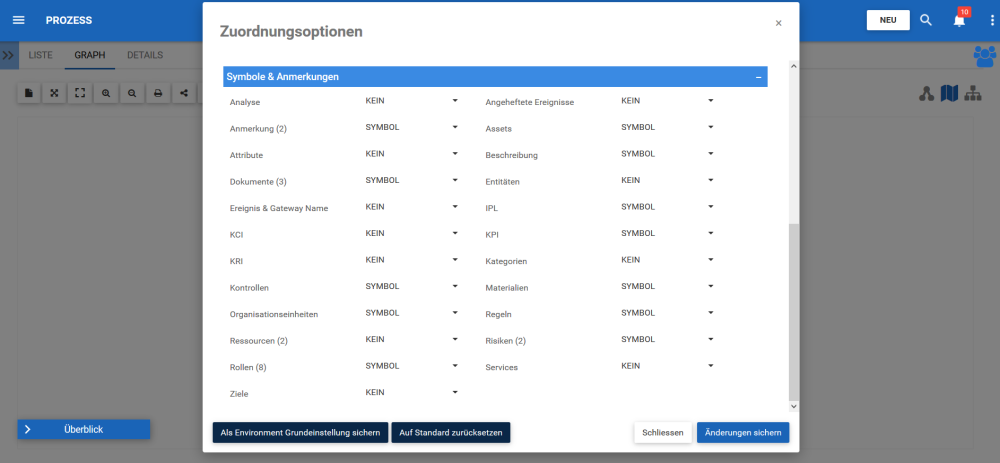Open the KRI dropdown

coord(411,260)
